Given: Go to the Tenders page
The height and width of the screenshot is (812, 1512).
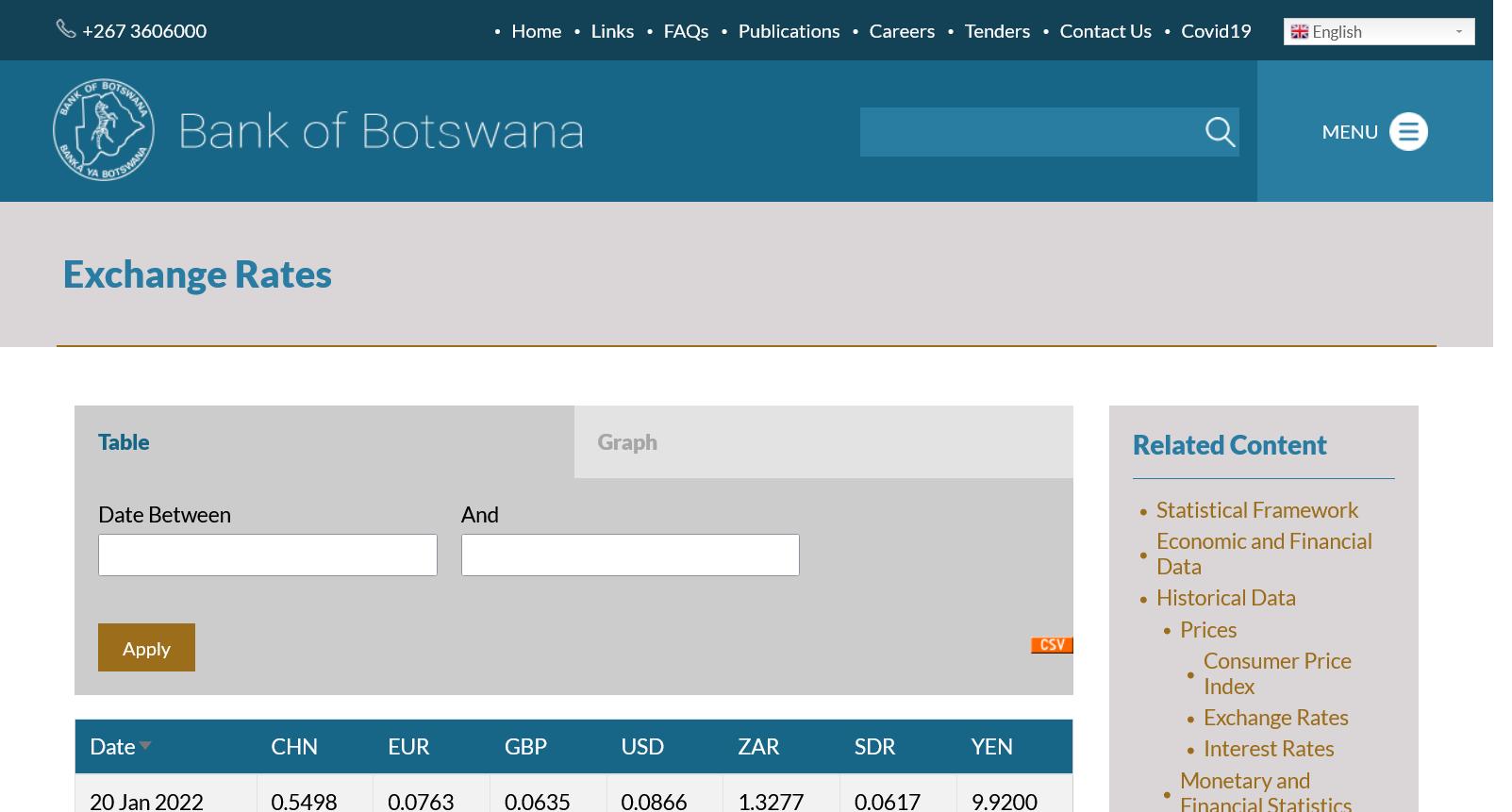Looking at the screenshot, I should 997,31.
